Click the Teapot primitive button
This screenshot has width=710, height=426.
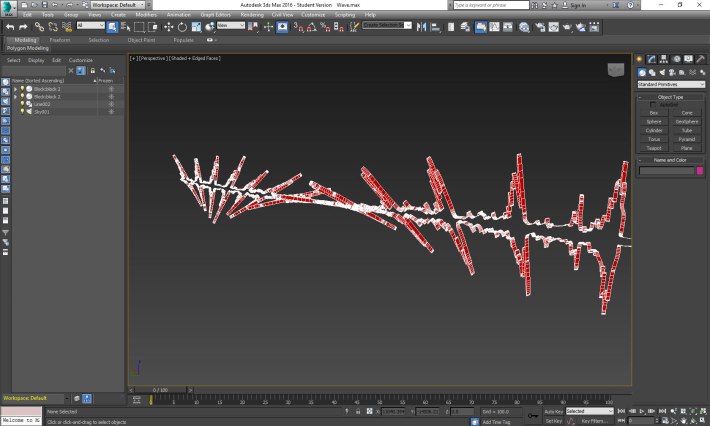point(654,147)
